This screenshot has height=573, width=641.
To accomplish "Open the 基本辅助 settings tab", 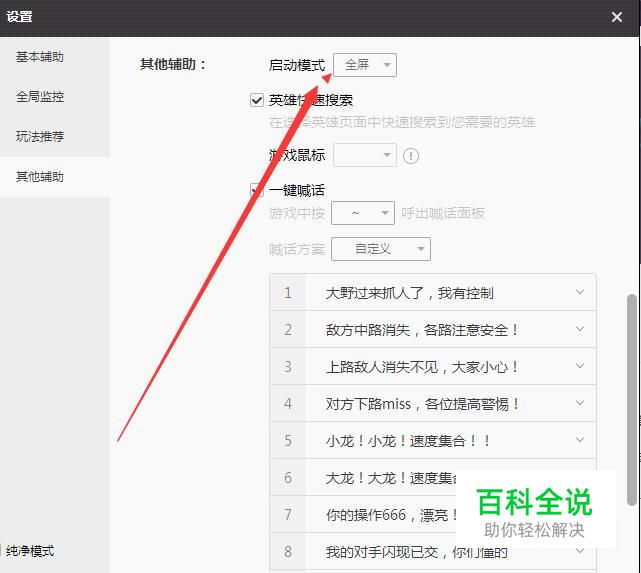I will [40, 57].
